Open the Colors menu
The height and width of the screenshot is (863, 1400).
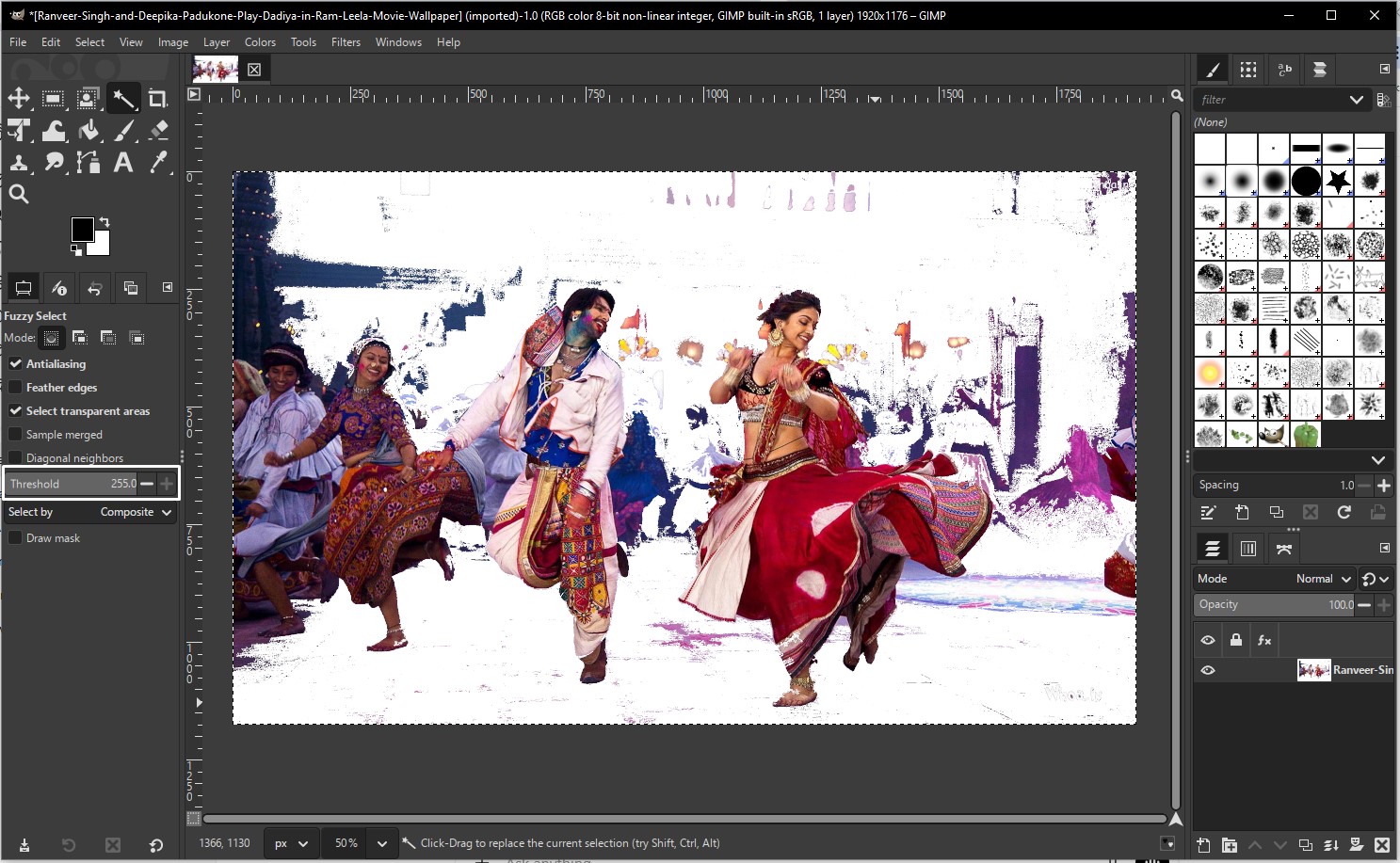tap(260, 42)
